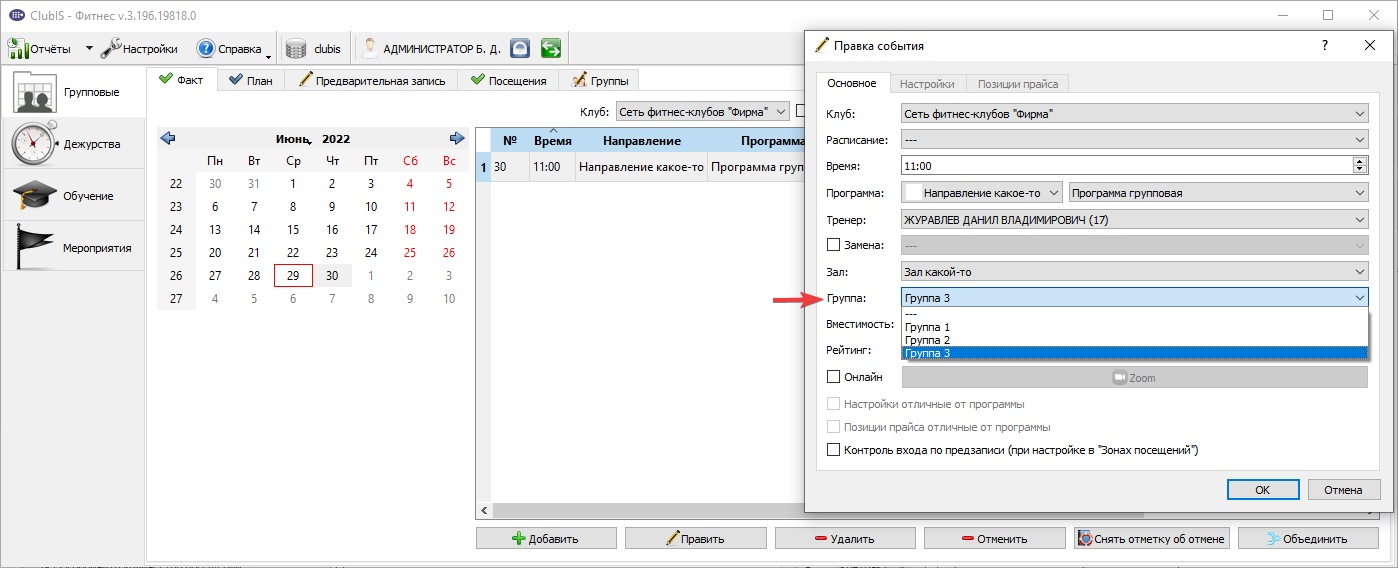Toggle Позиции прайса отличные от программы checkbox
This screenshot has height=568, width=1398.
pyautogui.click(x=834, y=427)
